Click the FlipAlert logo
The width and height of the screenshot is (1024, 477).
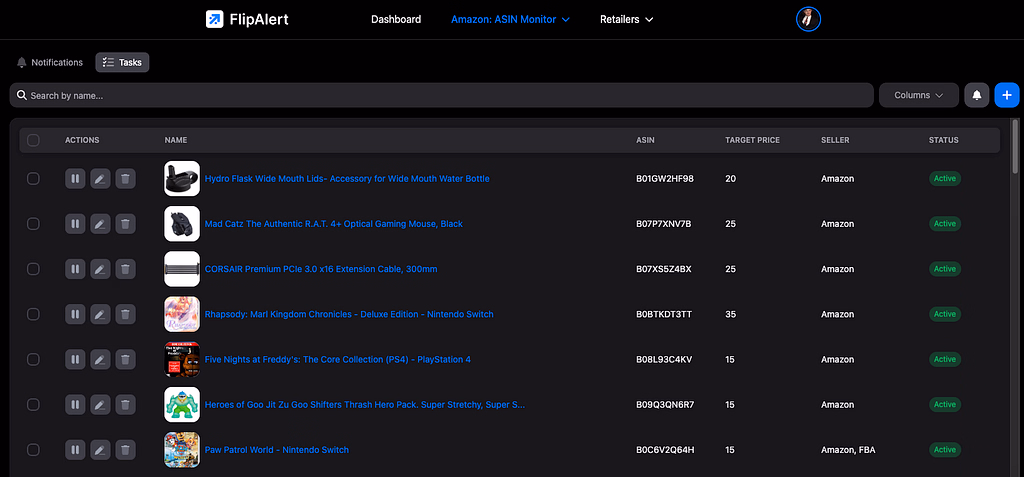[247, 20]
